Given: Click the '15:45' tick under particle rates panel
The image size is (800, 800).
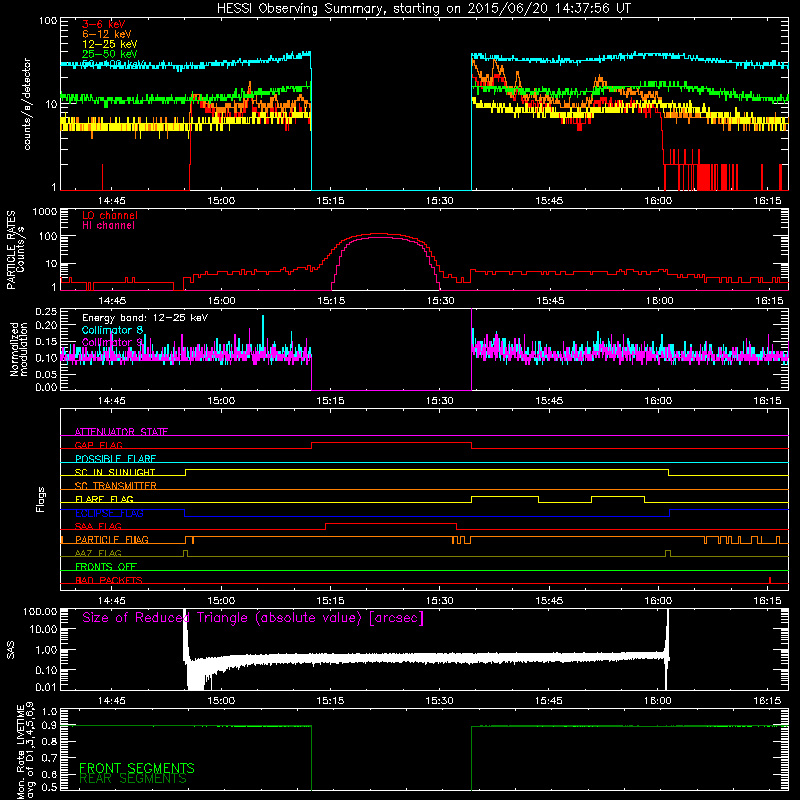Looking at the screenshot, I should click(550, 301).
